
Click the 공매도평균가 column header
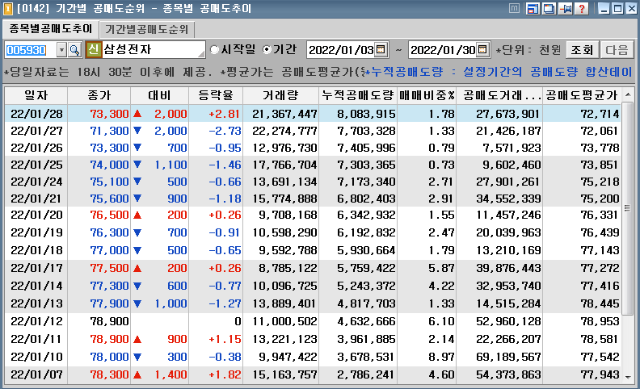(582, 96)
